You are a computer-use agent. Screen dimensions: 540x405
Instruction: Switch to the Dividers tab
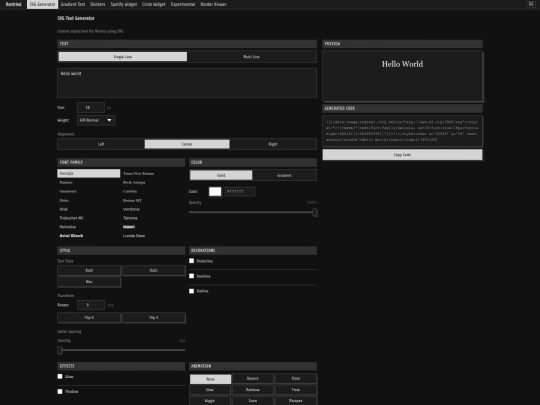[97, 4]
